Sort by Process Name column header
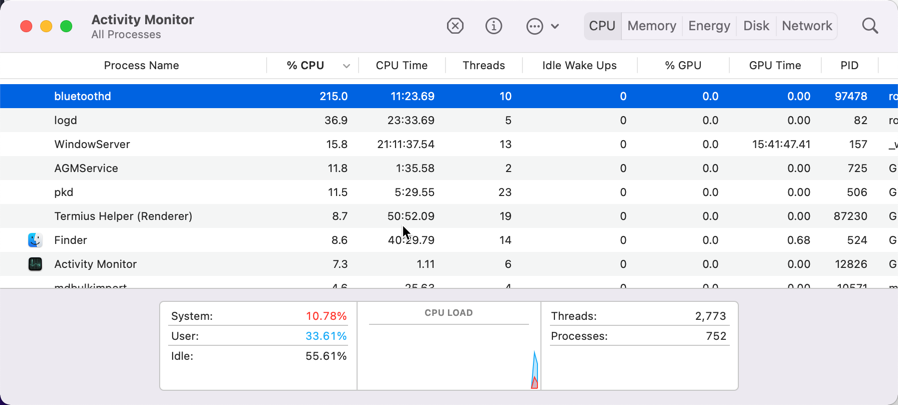 (x=141, y=66)
